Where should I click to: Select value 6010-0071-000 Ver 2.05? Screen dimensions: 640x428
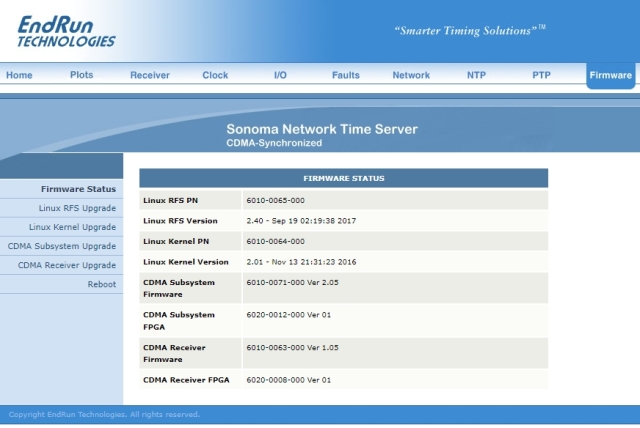[292, 282]
